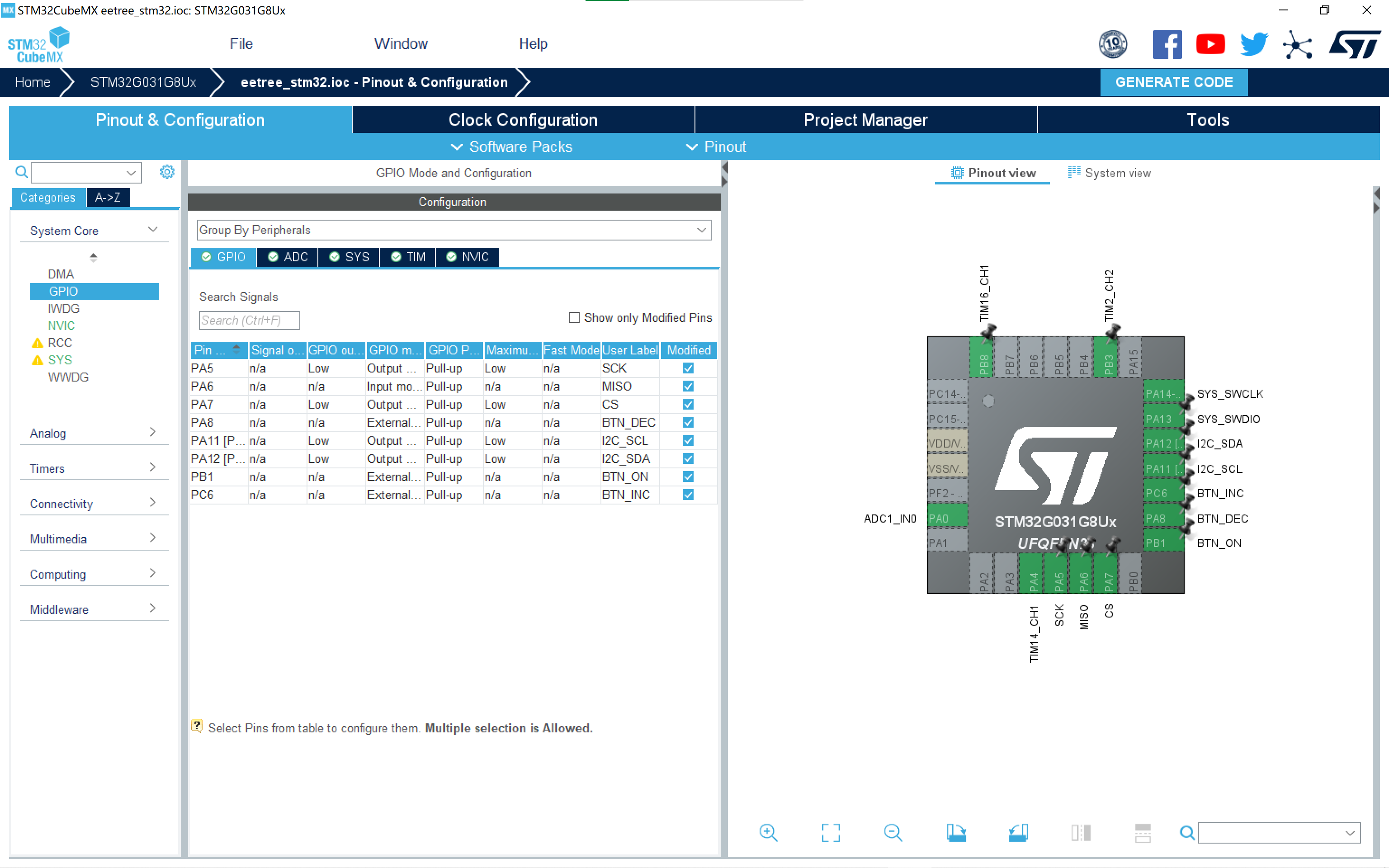Toggle Modified checkbox for PA7 row
This screenshot has height=868, width=1389.
[x=688, y=404]
